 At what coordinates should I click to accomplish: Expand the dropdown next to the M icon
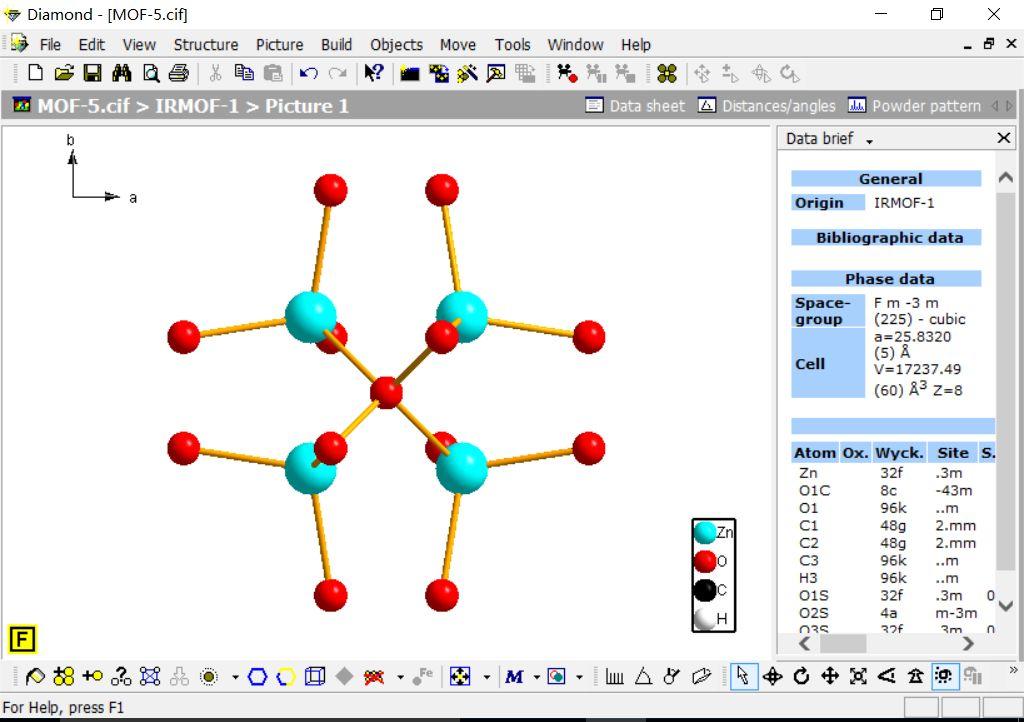click(x=536, y=677)
